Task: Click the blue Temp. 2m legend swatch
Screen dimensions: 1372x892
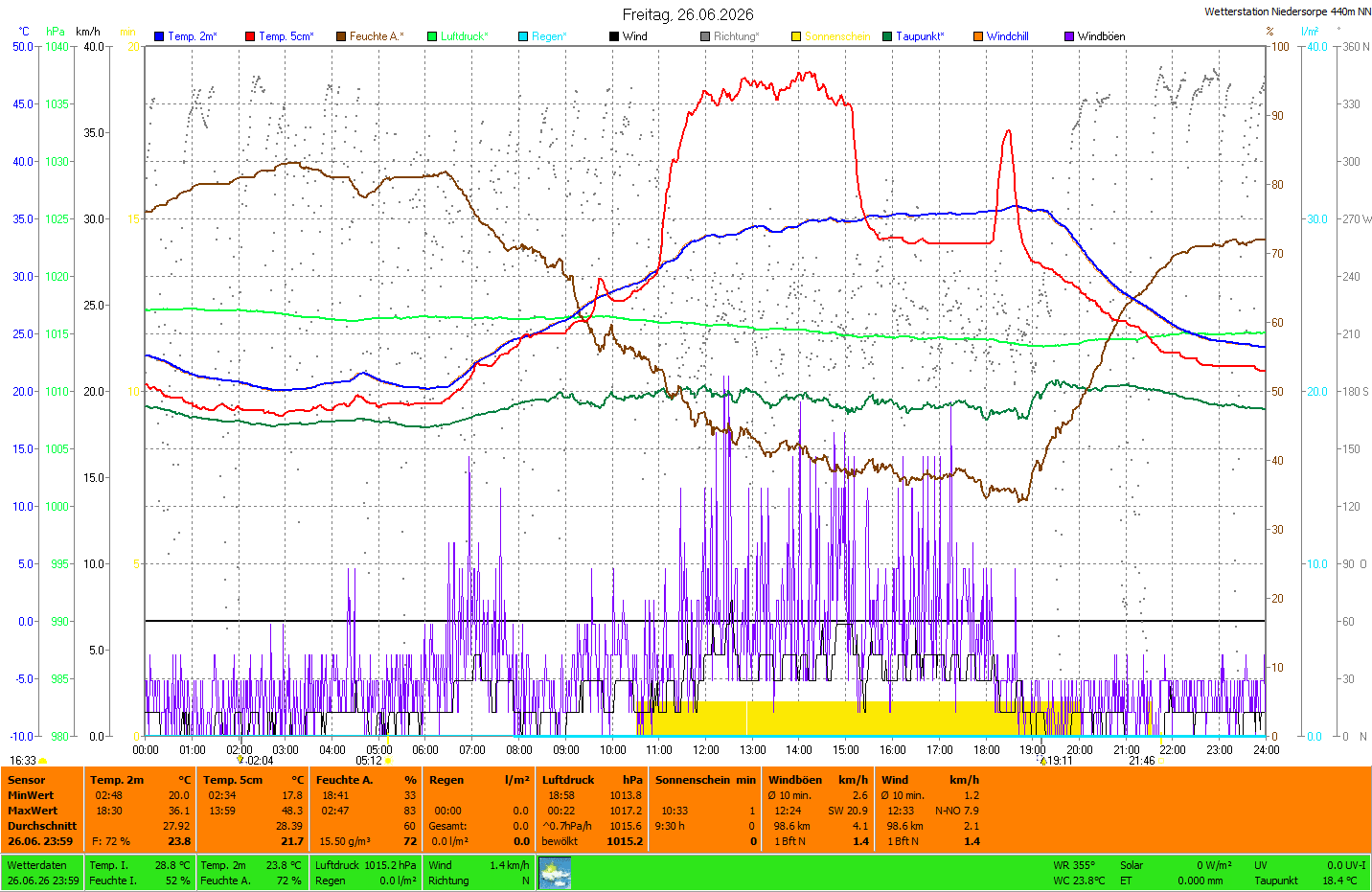Action: click(x=159, y=36)
